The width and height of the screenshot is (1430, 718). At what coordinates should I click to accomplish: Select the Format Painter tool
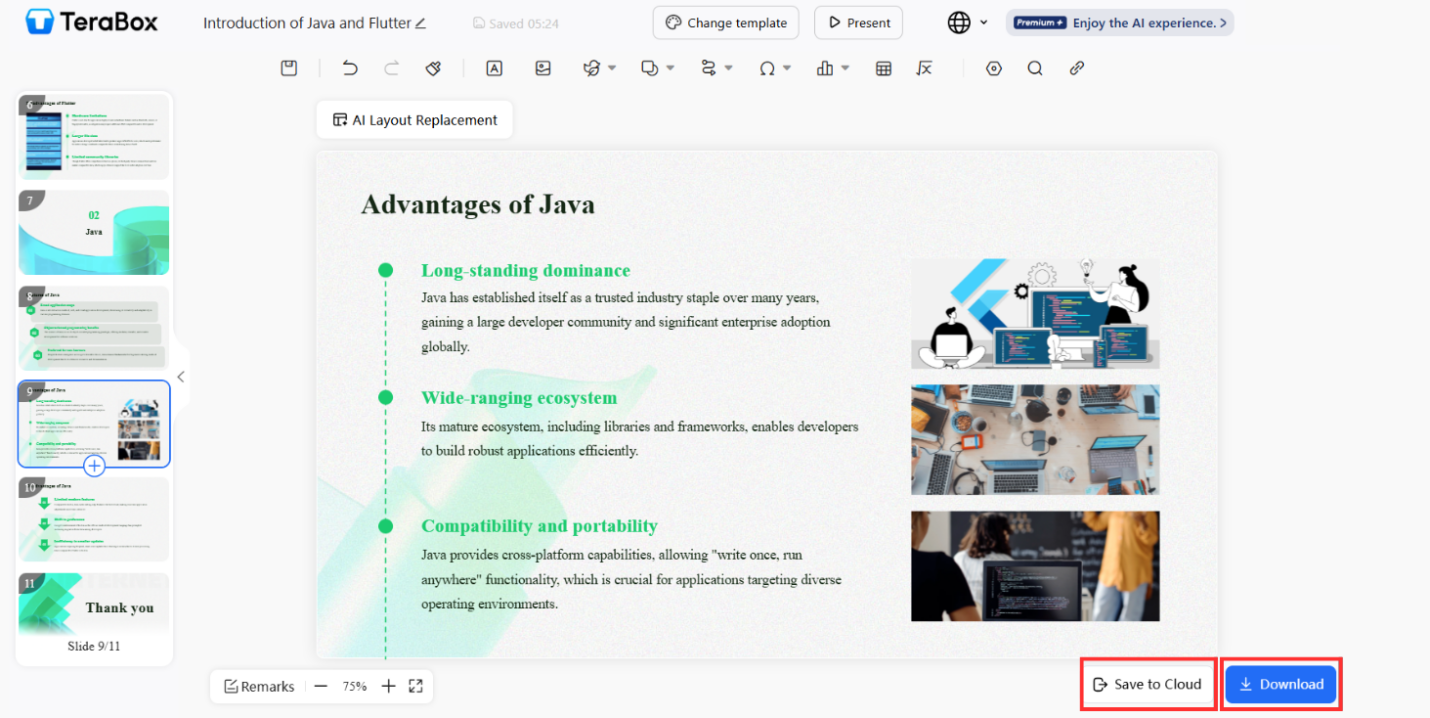(x=432, y=68)
